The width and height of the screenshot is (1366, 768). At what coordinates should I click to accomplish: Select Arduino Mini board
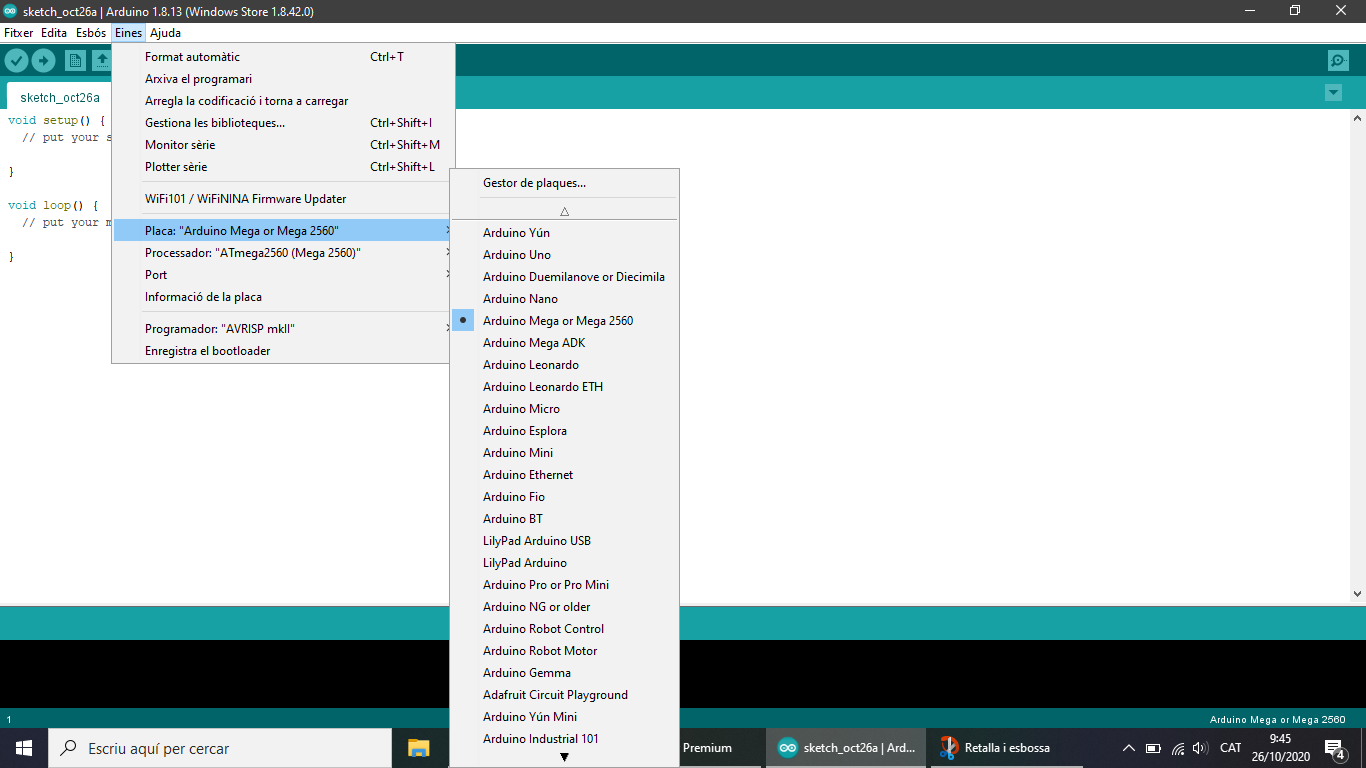564,453
